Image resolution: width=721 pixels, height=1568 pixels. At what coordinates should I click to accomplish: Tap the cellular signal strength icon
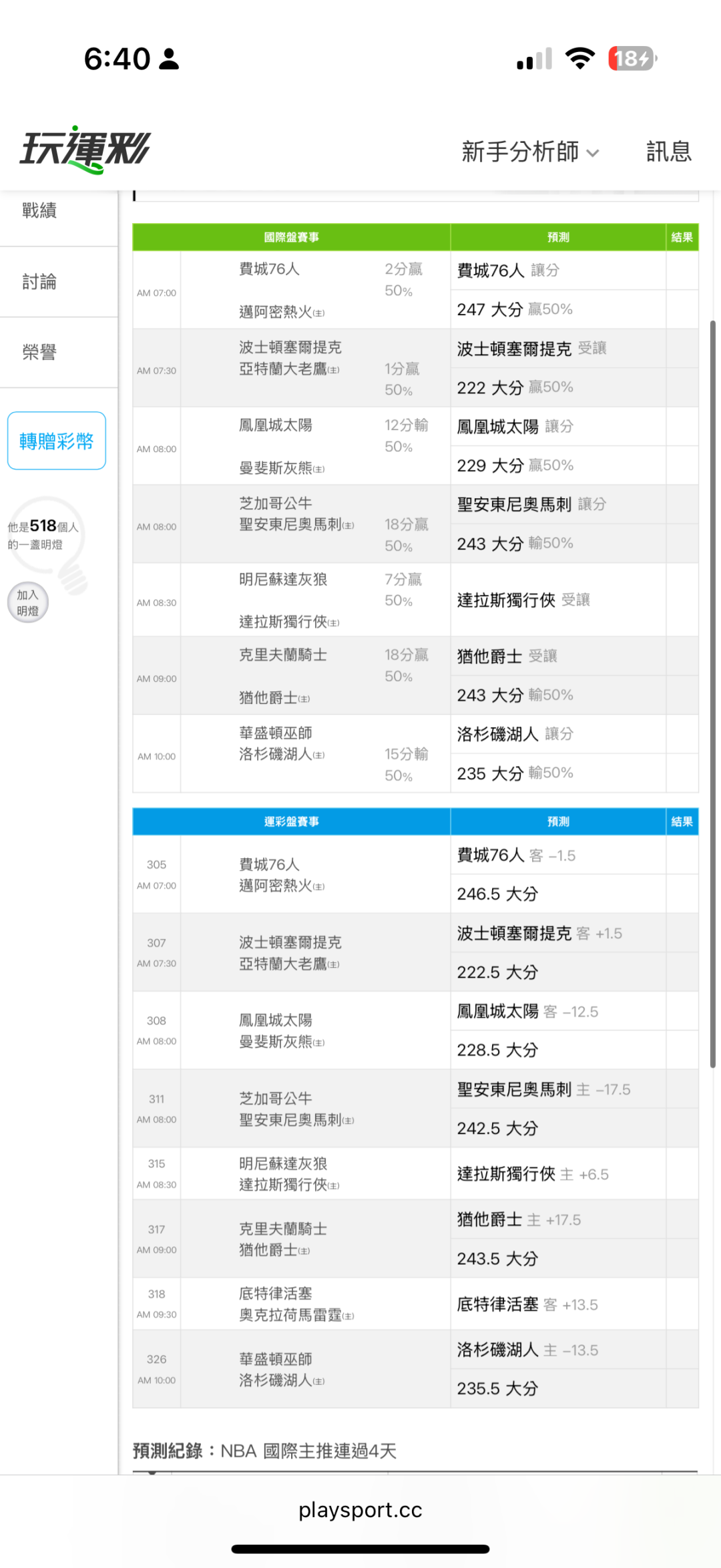point(534,59)
